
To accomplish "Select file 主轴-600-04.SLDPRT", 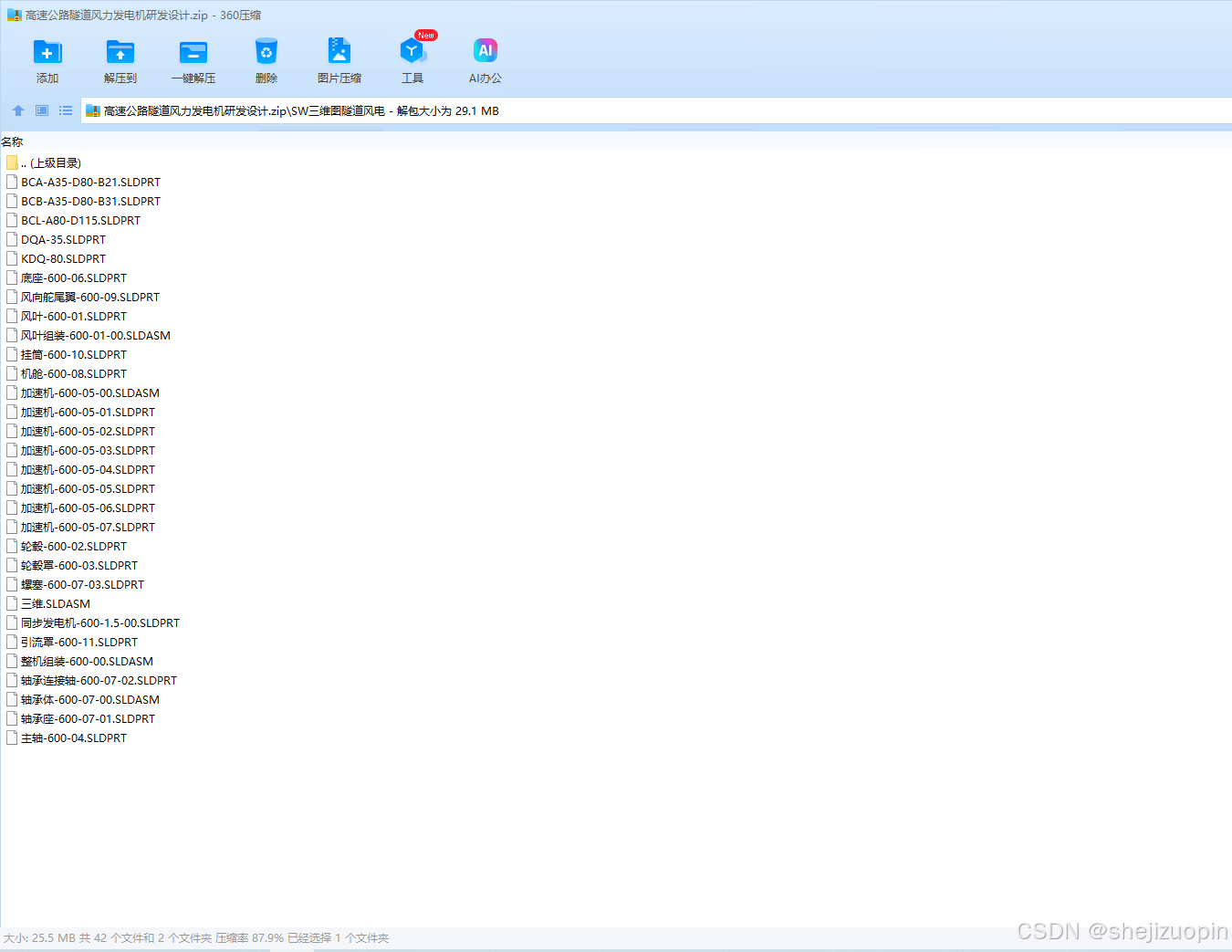I will click(x=67, y=738).
